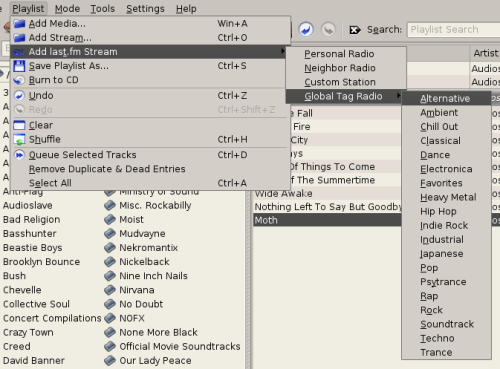Click the Nirvana album icon
The image size is (500, 369).
[110, 290]
